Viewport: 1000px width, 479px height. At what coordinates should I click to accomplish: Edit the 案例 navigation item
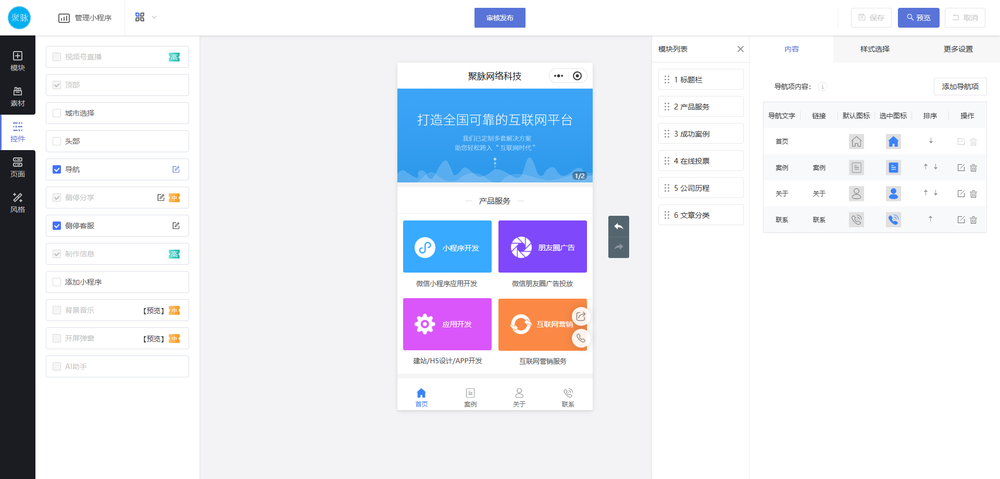point(961,168)
